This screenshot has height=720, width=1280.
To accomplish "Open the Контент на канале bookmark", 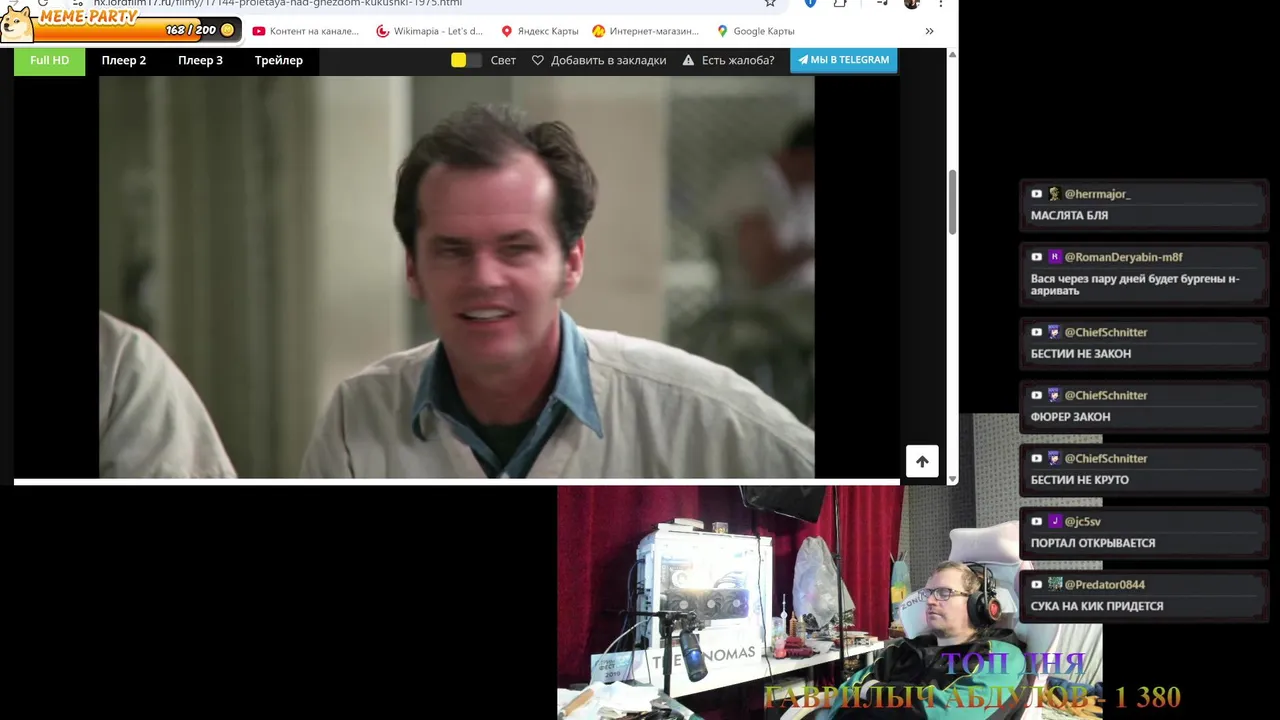I will (305, 31).
